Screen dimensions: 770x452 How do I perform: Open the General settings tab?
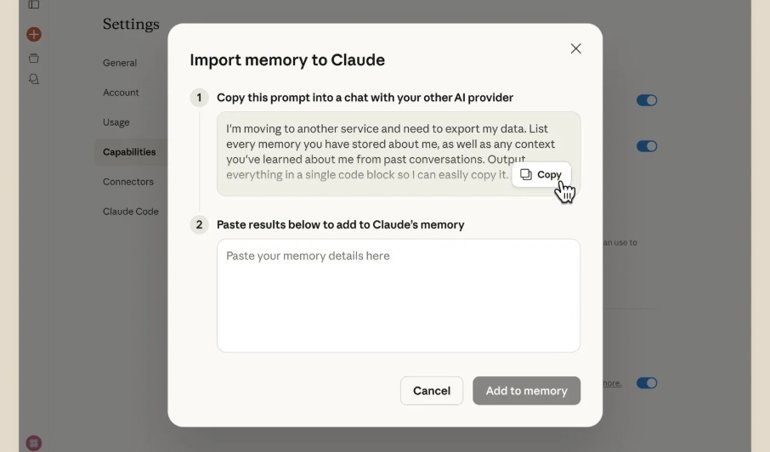(x=120, y=63)
